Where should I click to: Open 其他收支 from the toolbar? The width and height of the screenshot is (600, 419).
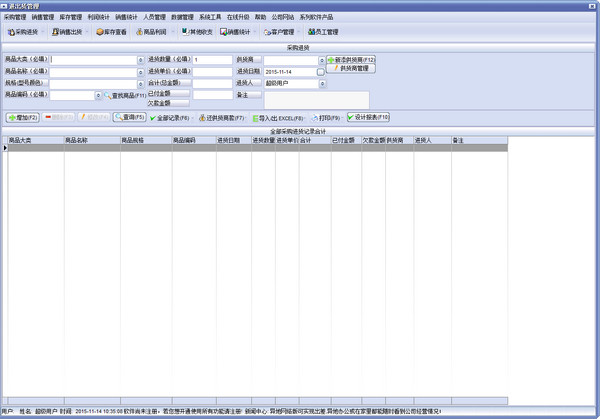[x=197, y=32]
